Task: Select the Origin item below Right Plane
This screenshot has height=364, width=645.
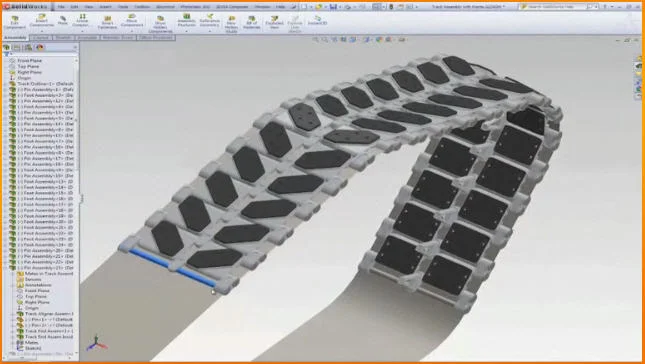Action: 24,78
